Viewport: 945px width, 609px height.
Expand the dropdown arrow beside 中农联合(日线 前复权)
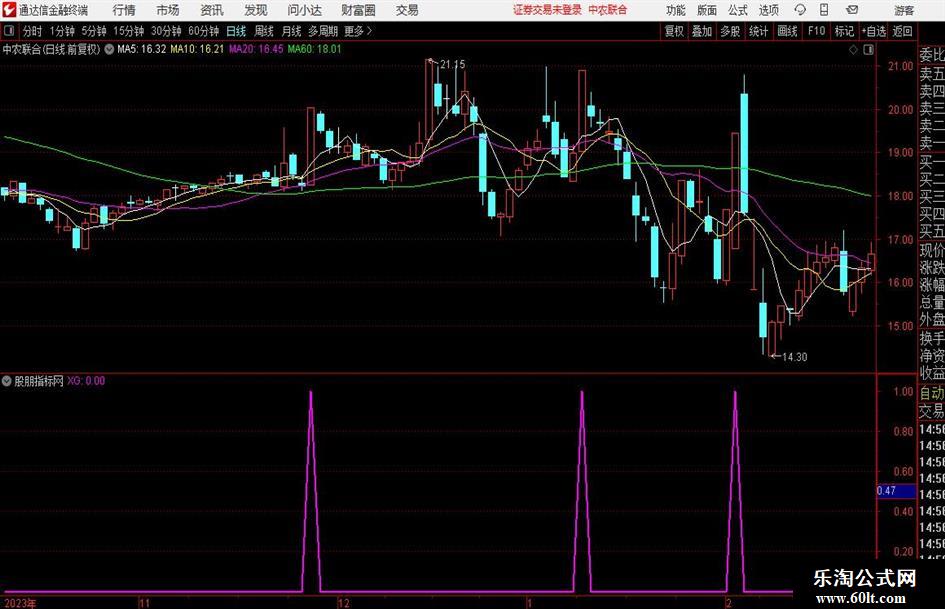109,49
